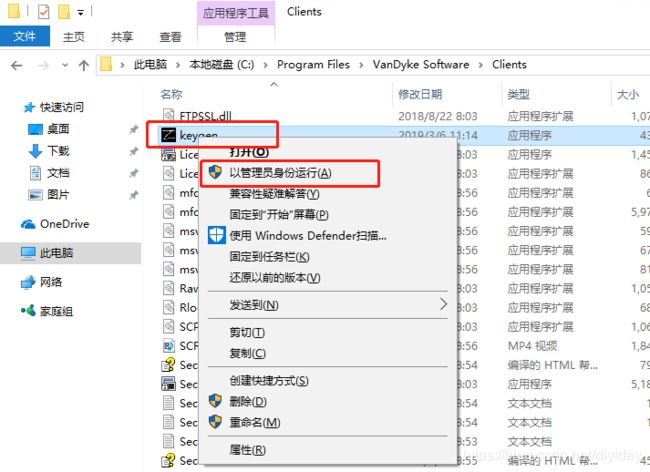Click 本地磁盘 (C:) in the address breadcrumb

[222, 65]
